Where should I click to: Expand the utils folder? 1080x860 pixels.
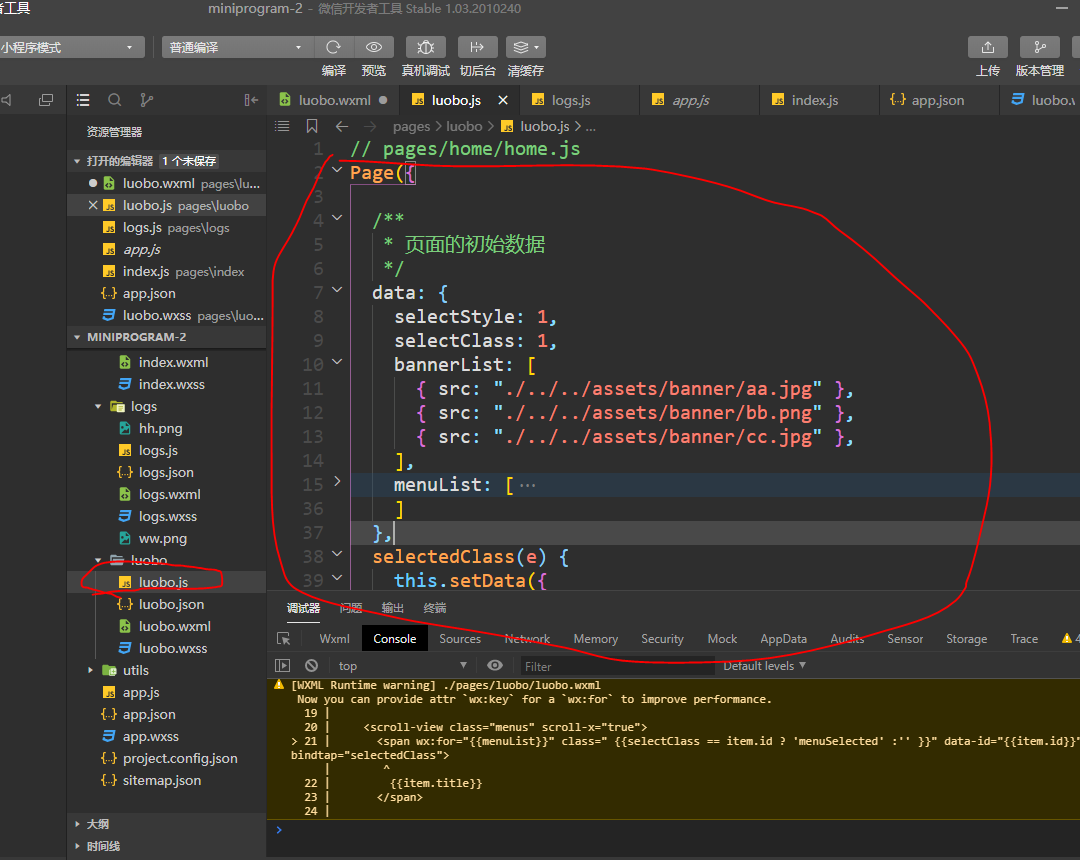tap(90, 670)
